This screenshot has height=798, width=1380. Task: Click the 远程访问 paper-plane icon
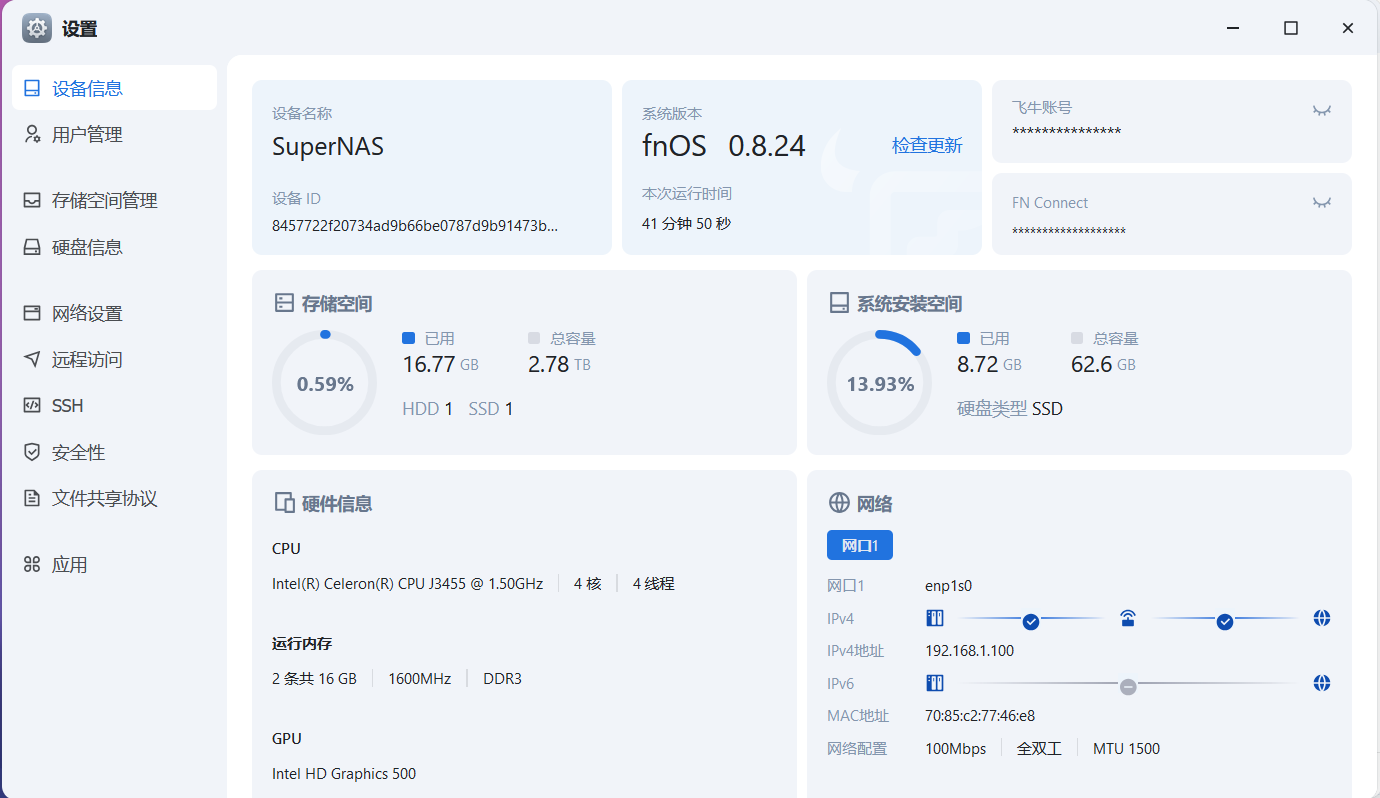click(32, 359)
